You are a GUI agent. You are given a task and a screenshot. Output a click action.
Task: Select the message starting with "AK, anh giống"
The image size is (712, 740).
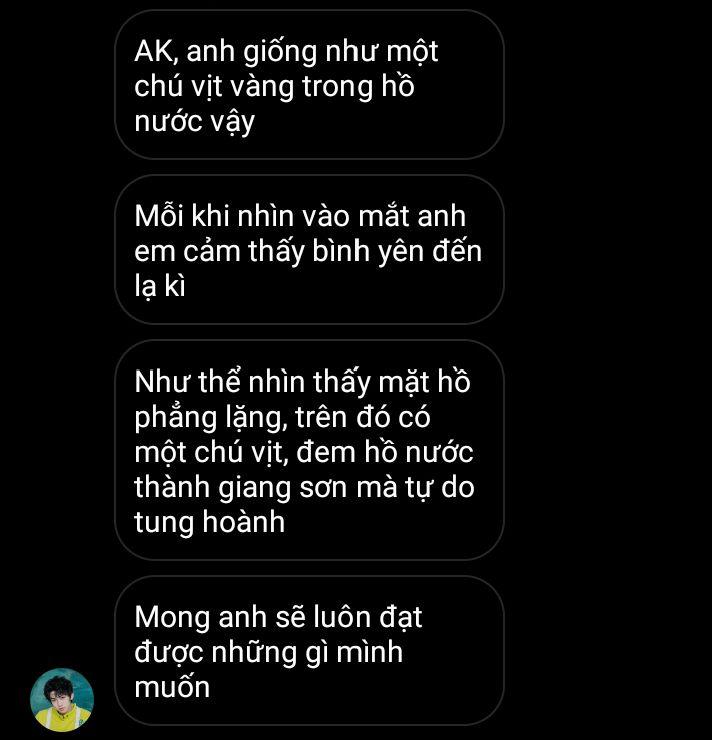[x=310, y=84]
